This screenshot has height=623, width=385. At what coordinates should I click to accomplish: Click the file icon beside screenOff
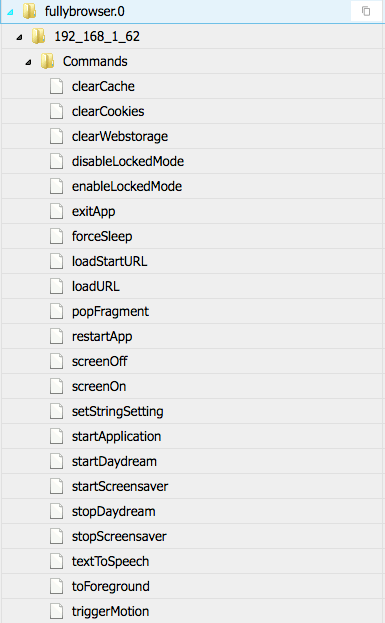tap(56, 361)
